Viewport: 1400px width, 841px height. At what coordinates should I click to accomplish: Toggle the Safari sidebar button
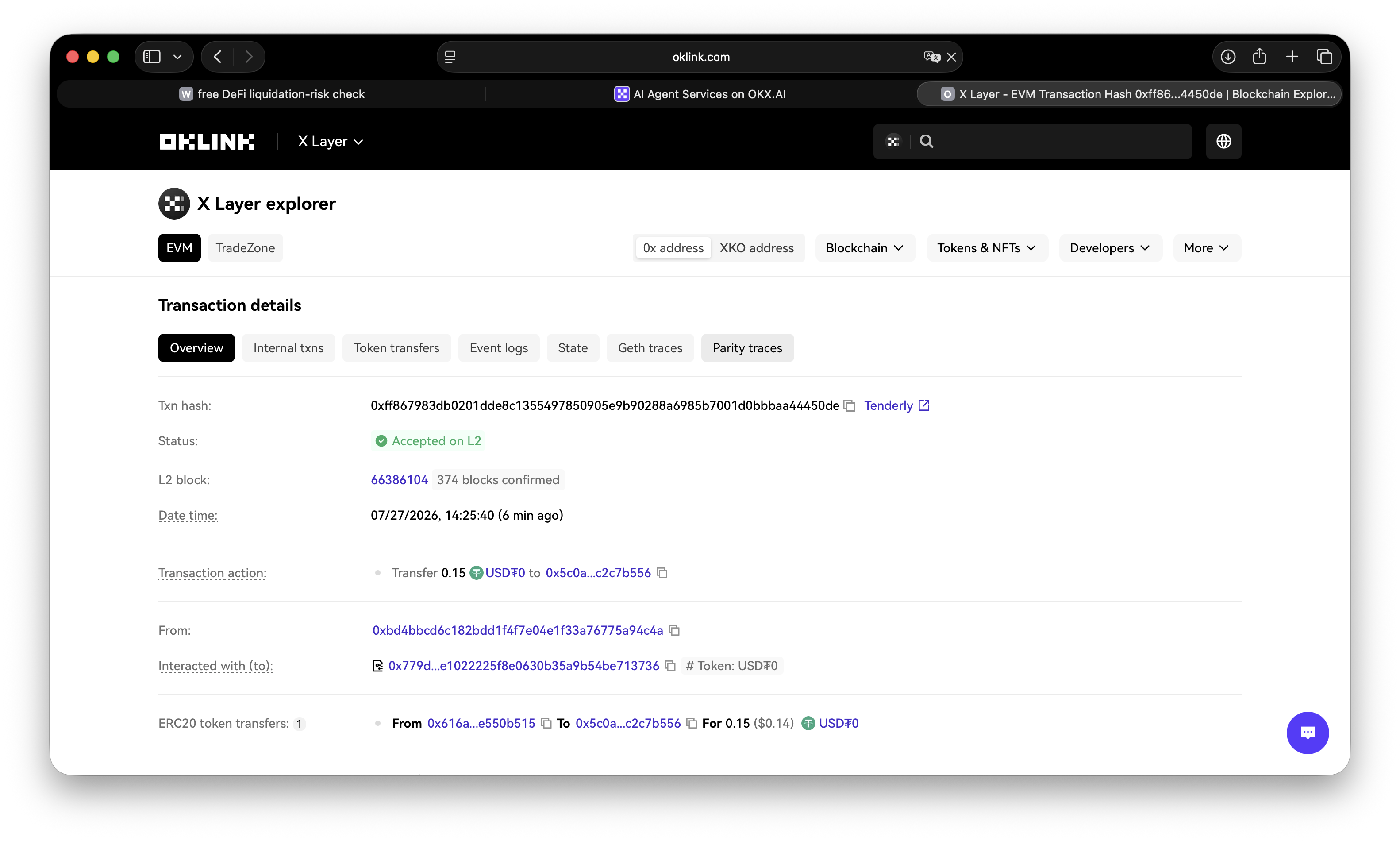152,57
